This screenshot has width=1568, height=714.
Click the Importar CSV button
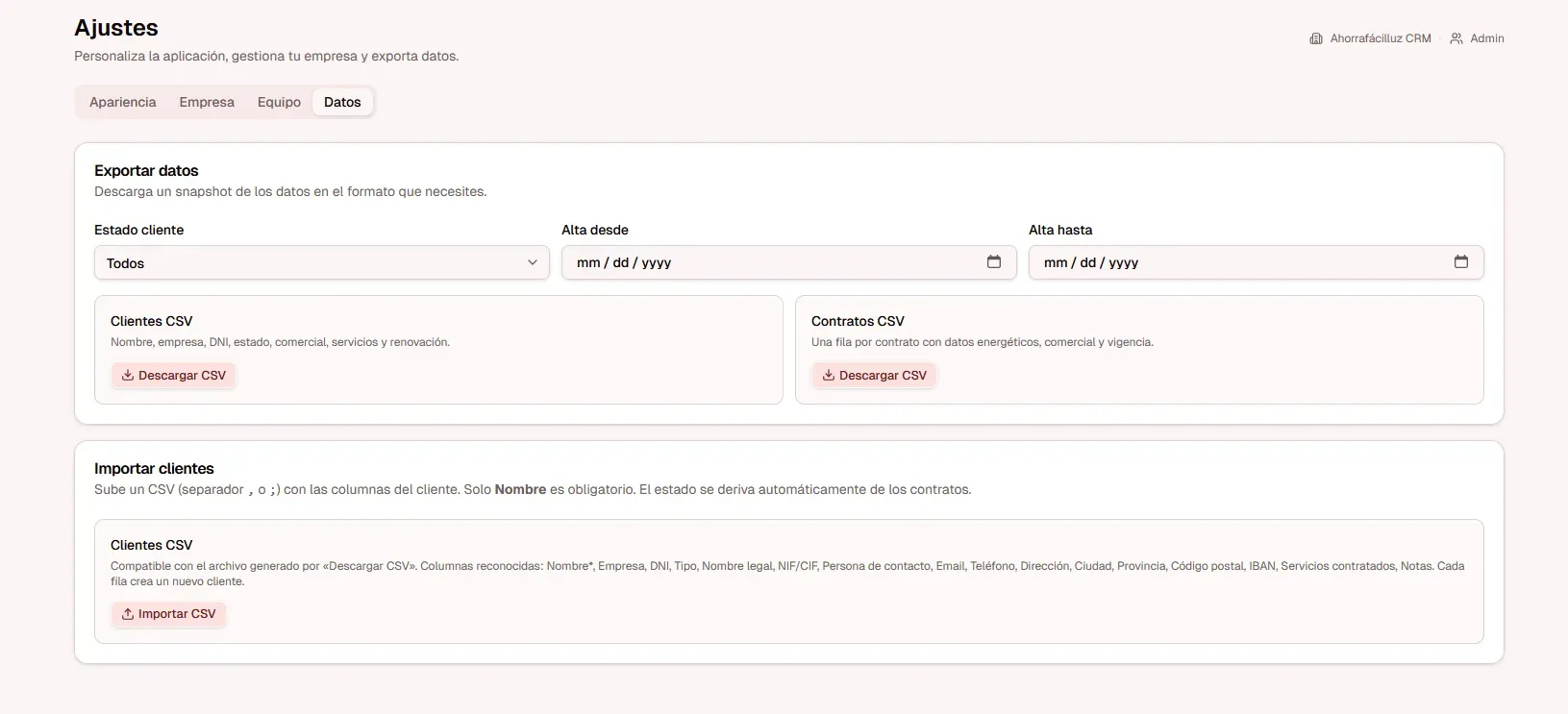[168, 614]
